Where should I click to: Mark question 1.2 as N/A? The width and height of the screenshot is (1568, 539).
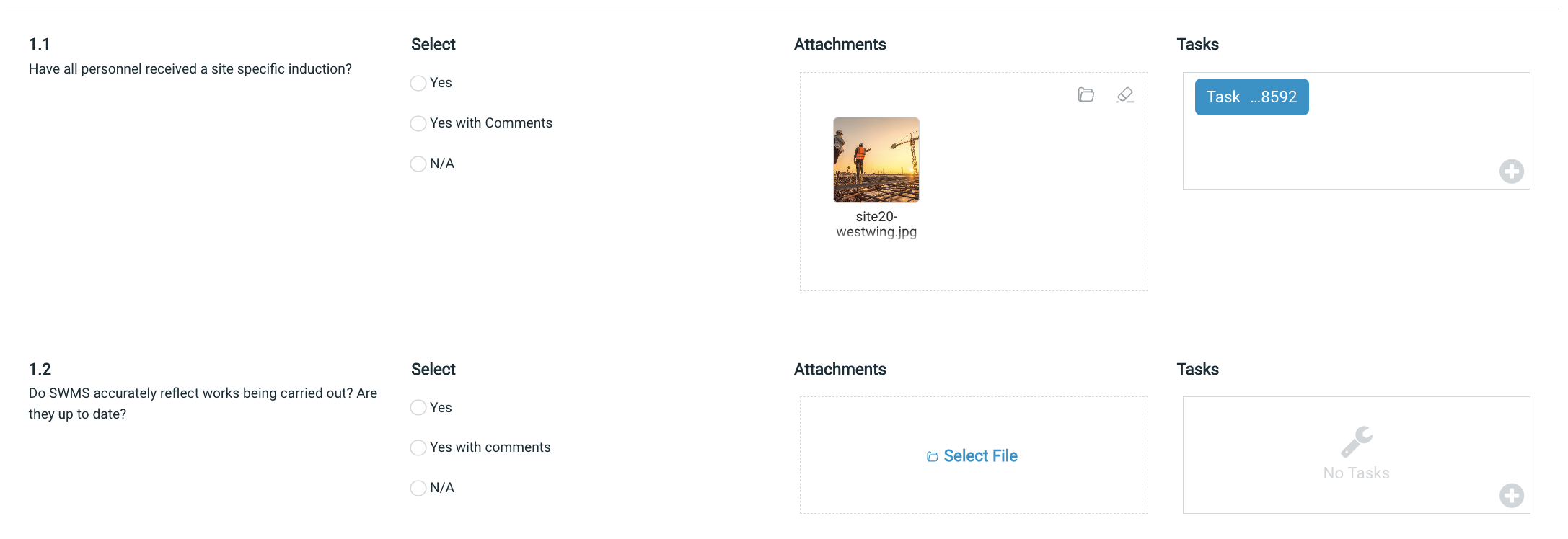click(x=418, y=488)
